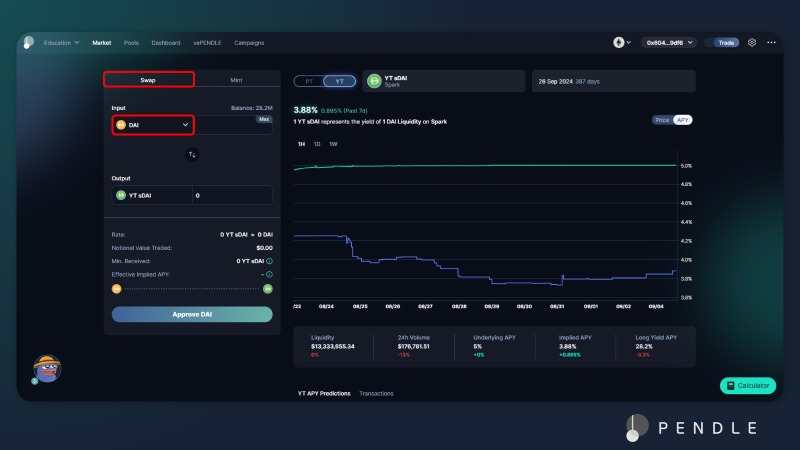Switch to the Mint tab
This screenshot has height=450, width=800.
236,79
